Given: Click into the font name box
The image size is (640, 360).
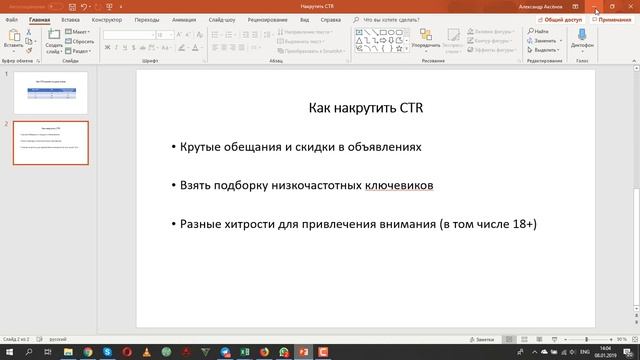Looking at the screenshot, I should pos(128,35).
